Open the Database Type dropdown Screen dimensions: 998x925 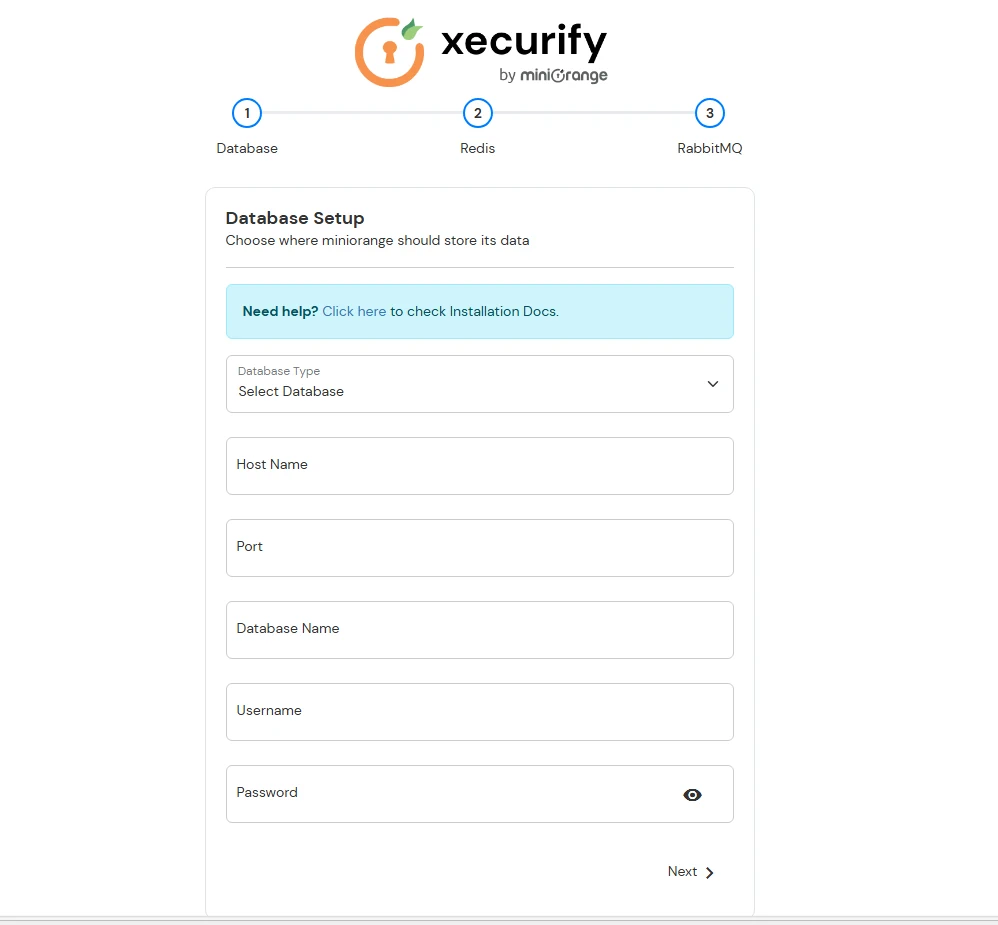(x=480, y=384)
